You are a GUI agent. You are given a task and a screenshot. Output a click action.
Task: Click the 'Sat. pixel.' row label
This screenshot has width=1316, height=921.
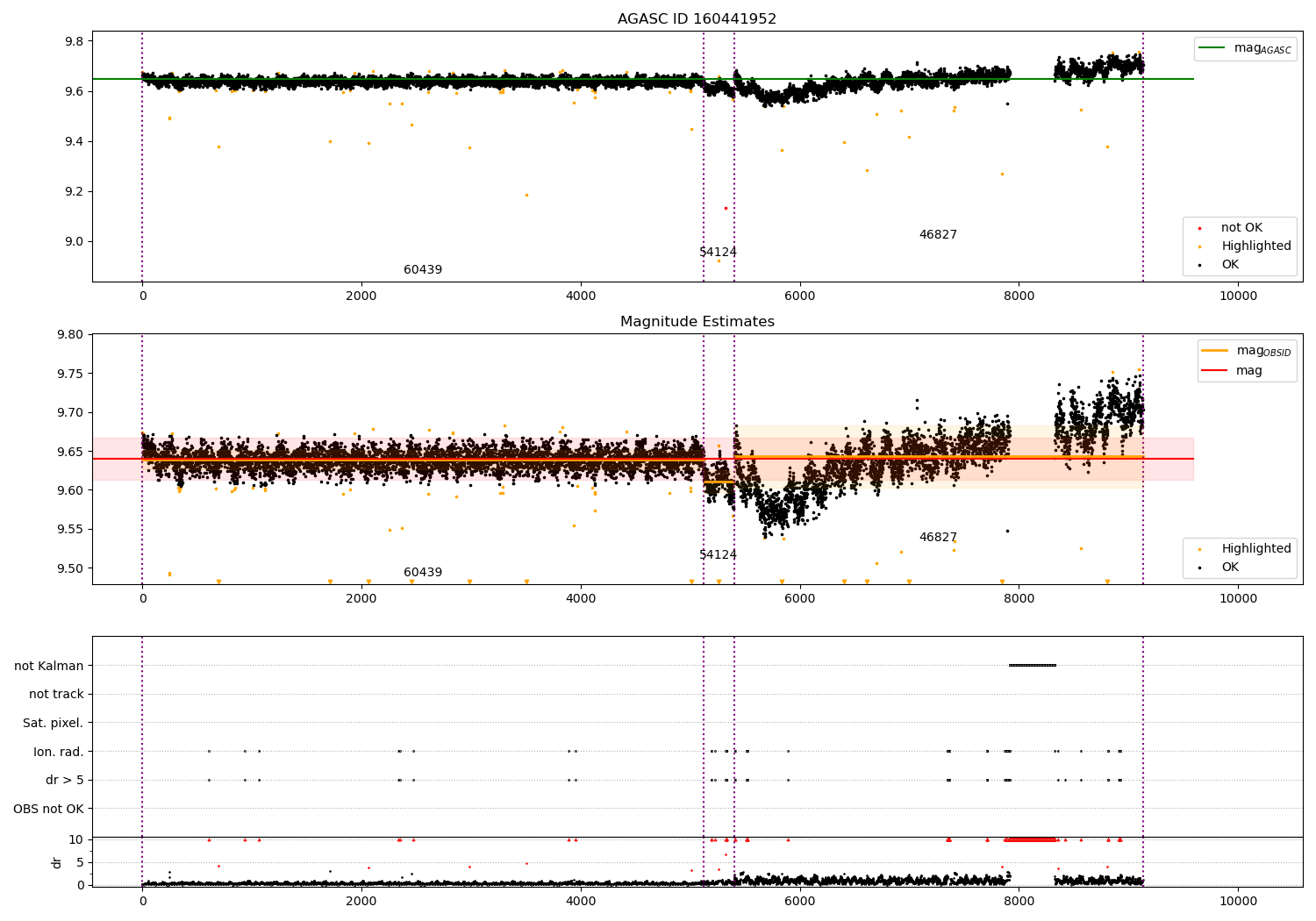53,723
